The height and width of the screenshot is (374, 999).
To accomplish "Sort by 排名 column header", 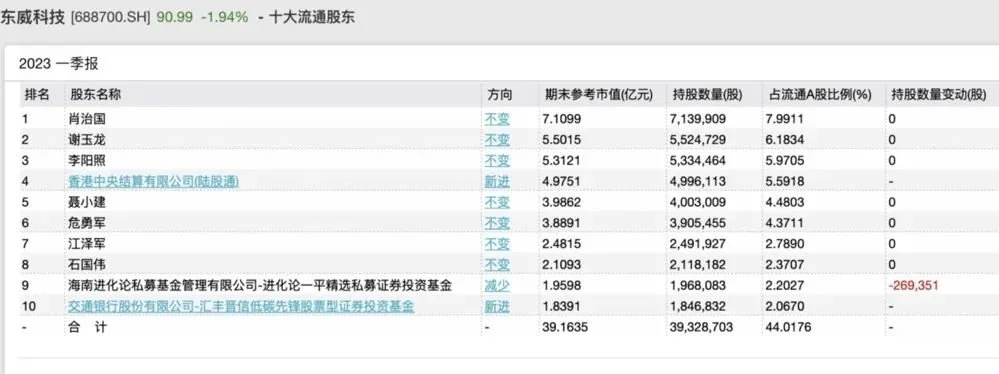I will (36, 95).
